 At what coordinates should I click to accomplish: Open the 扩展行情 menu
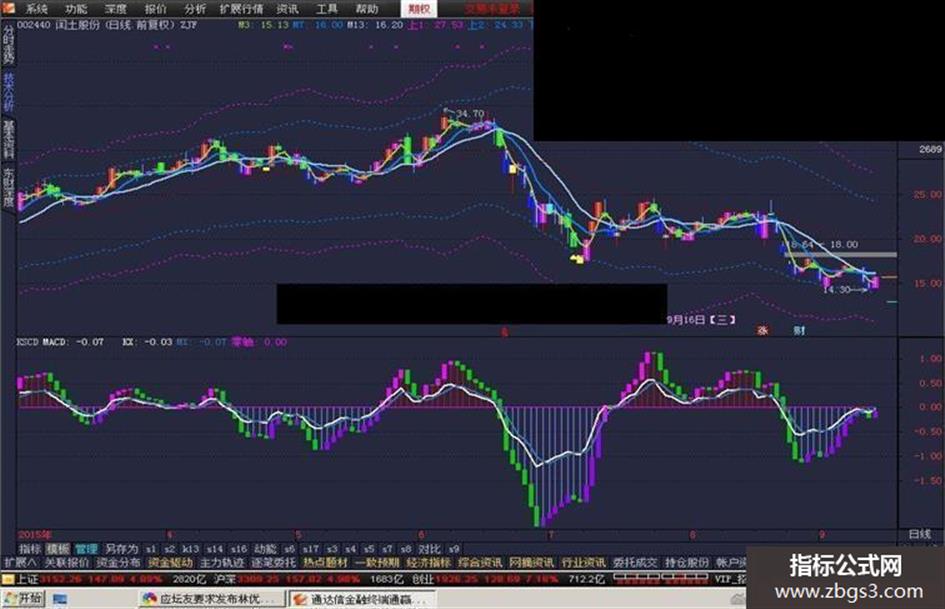(241, 8)
